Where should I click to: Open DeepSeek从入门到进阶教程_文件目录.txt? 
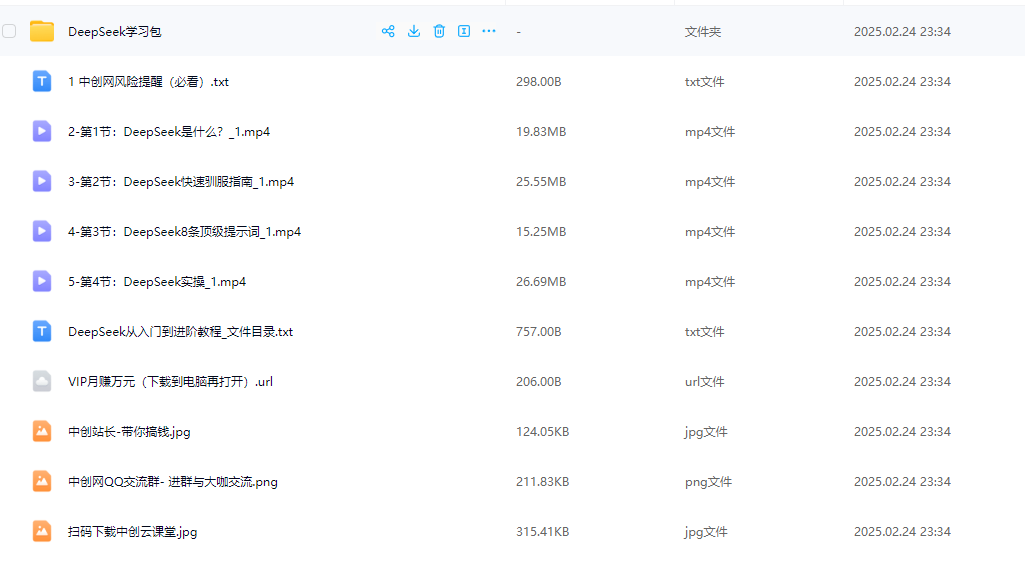[x=180, y=331]
